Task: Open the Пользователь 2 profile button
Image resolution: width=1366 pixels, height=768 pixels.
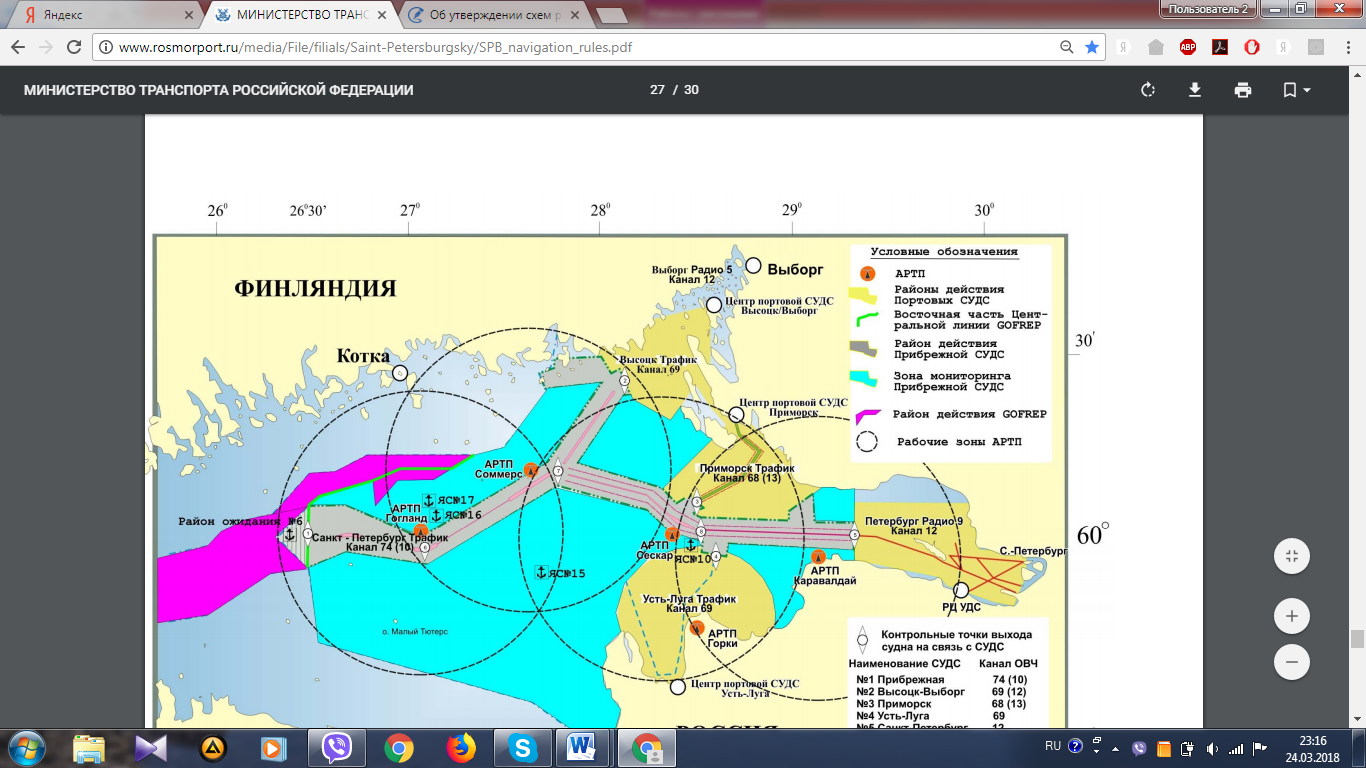Action: tap(1207, 8)
